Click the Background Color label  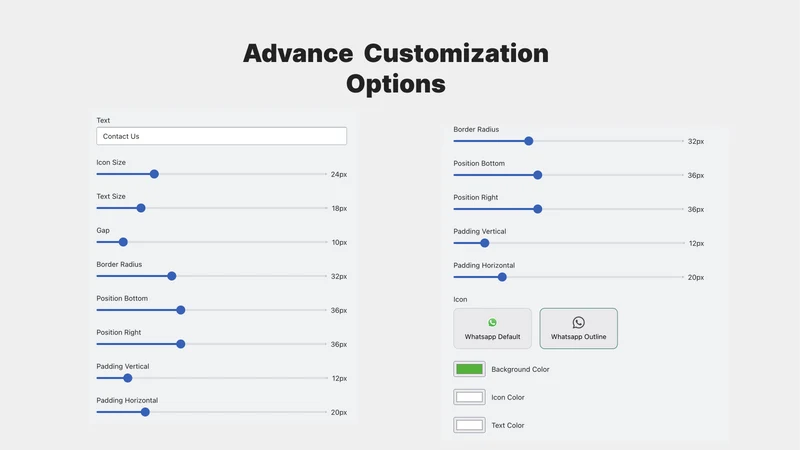[x=520, y=369]
